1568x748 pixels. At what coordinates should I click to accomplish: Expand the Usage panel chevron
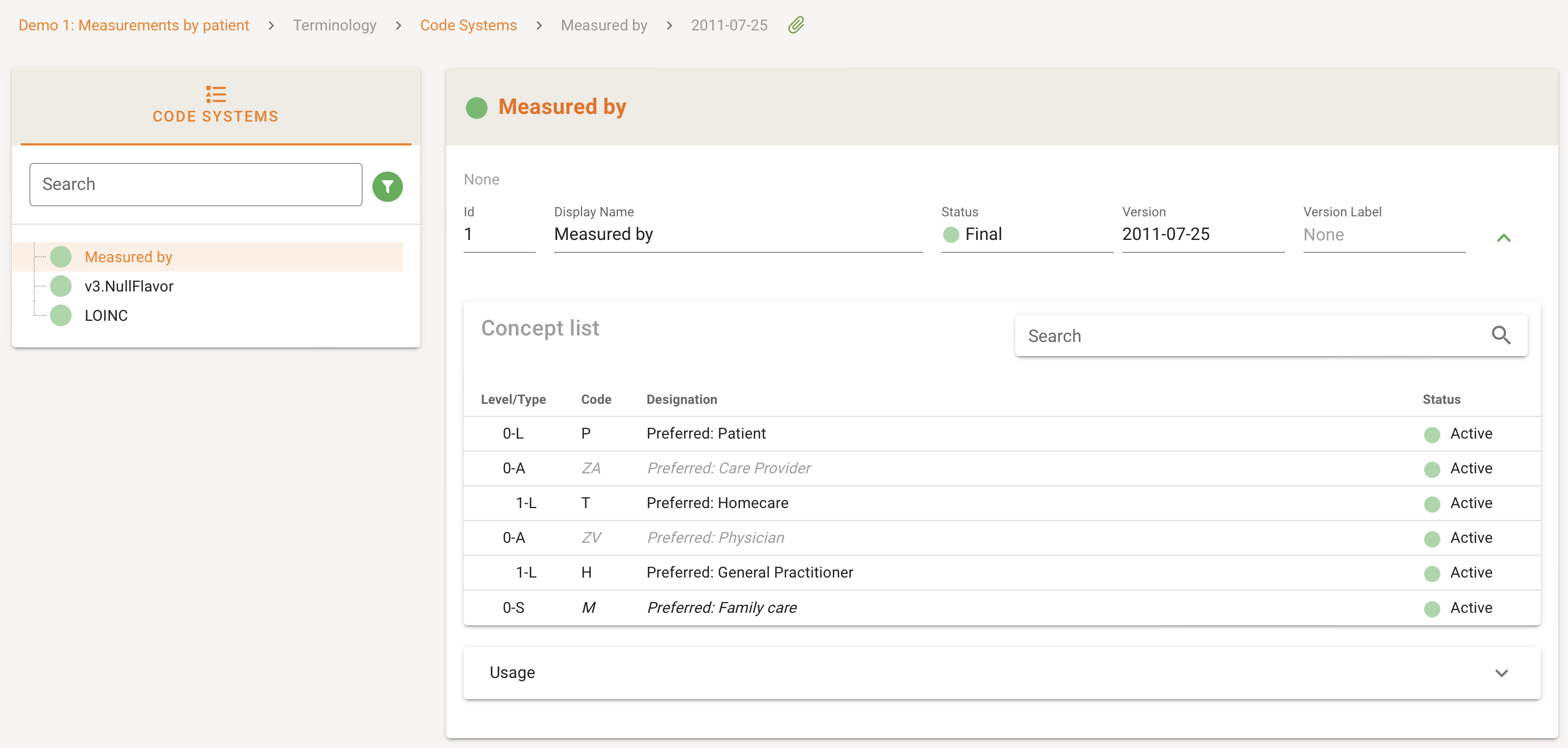1501,673
